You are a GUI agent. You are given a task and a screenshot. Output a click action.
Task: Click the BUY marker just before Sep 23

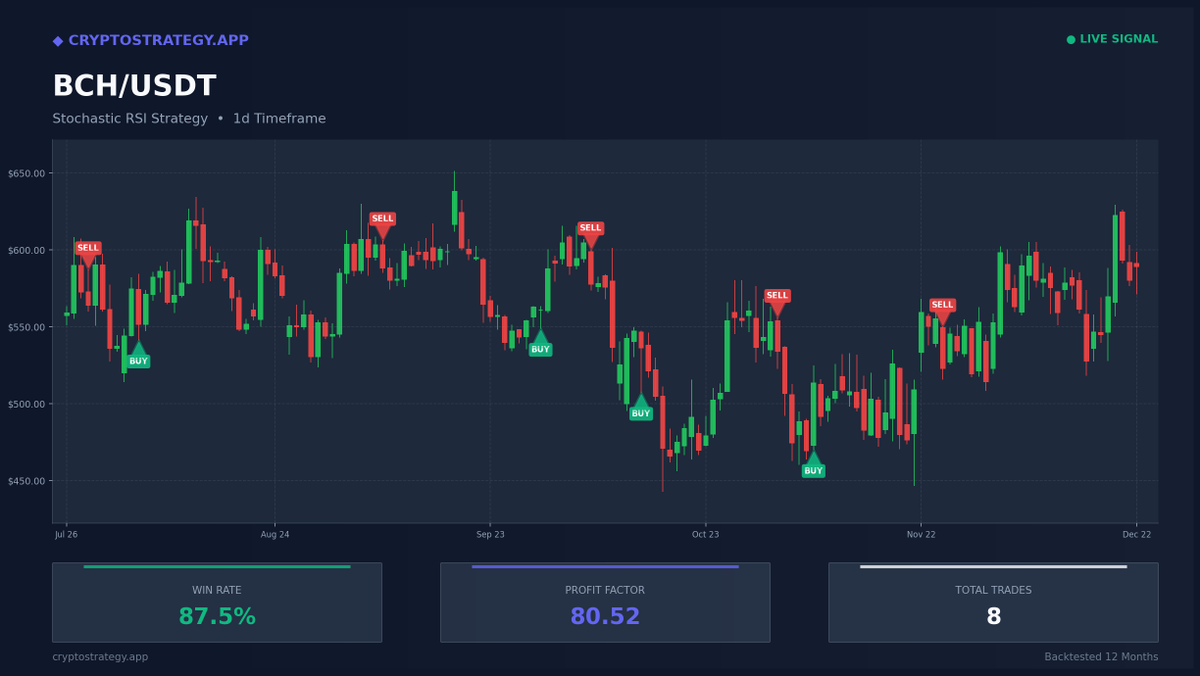[x=541, y=348]
